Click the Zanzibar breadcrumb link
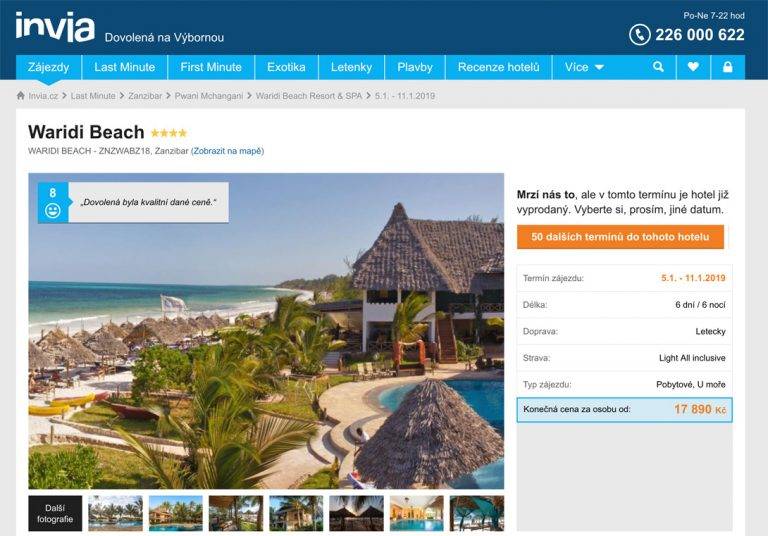Viewport: 768px width, 536px height. click(x=145, y=96)
